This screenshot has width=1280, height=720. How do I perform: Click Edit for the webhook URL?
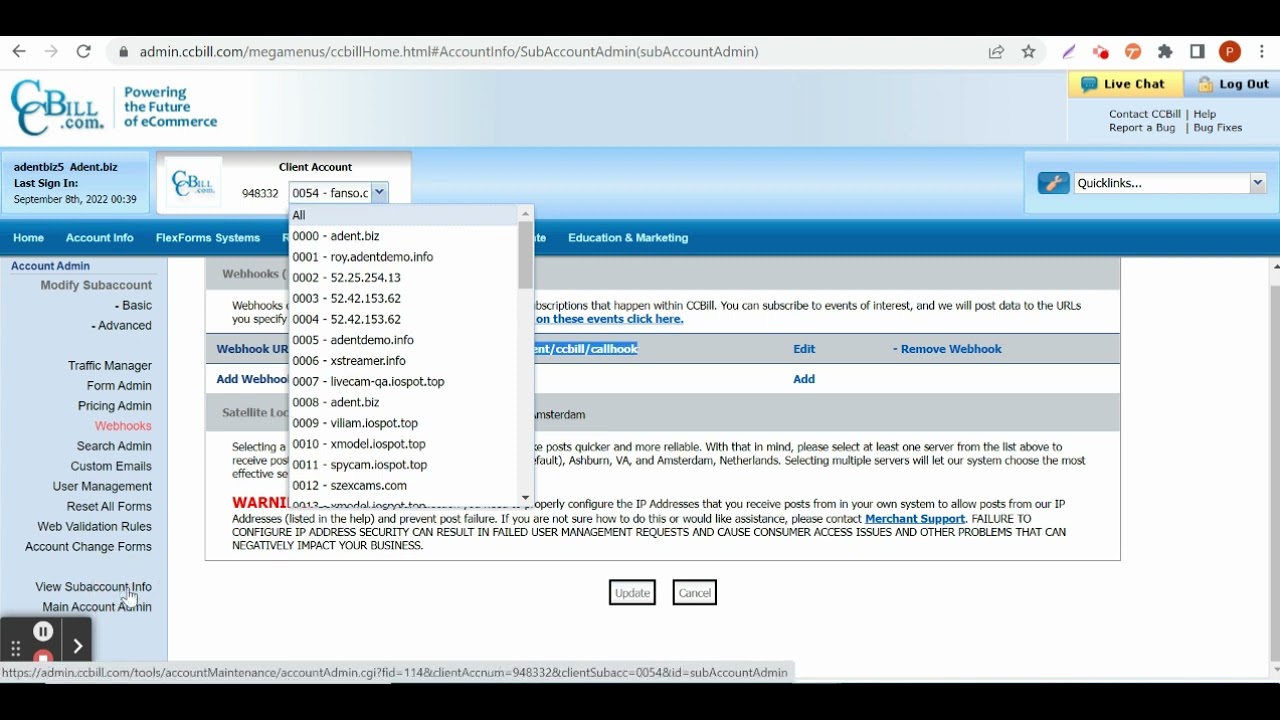[x=804, y=349]
